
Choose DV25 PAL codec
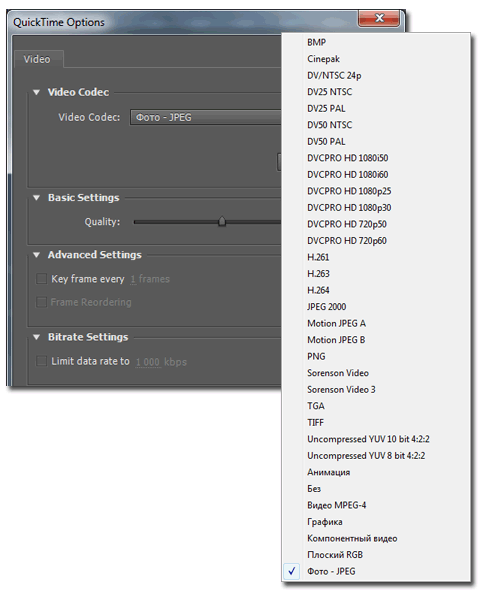point(376,108)
